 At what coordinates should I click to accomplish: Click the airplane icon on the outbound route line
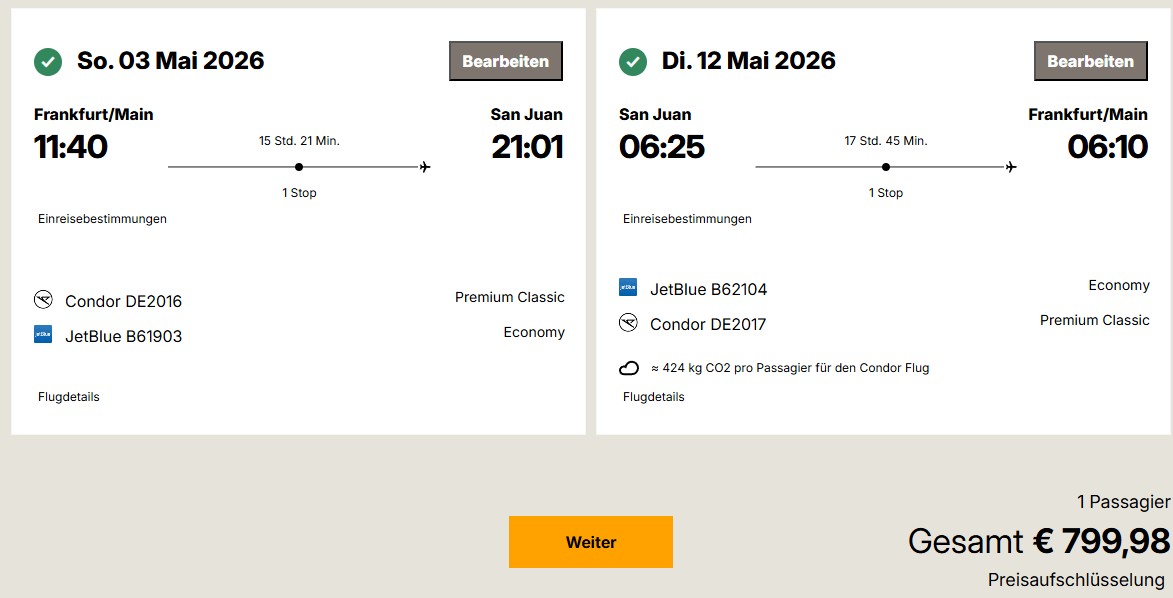[x=425, y=167]
